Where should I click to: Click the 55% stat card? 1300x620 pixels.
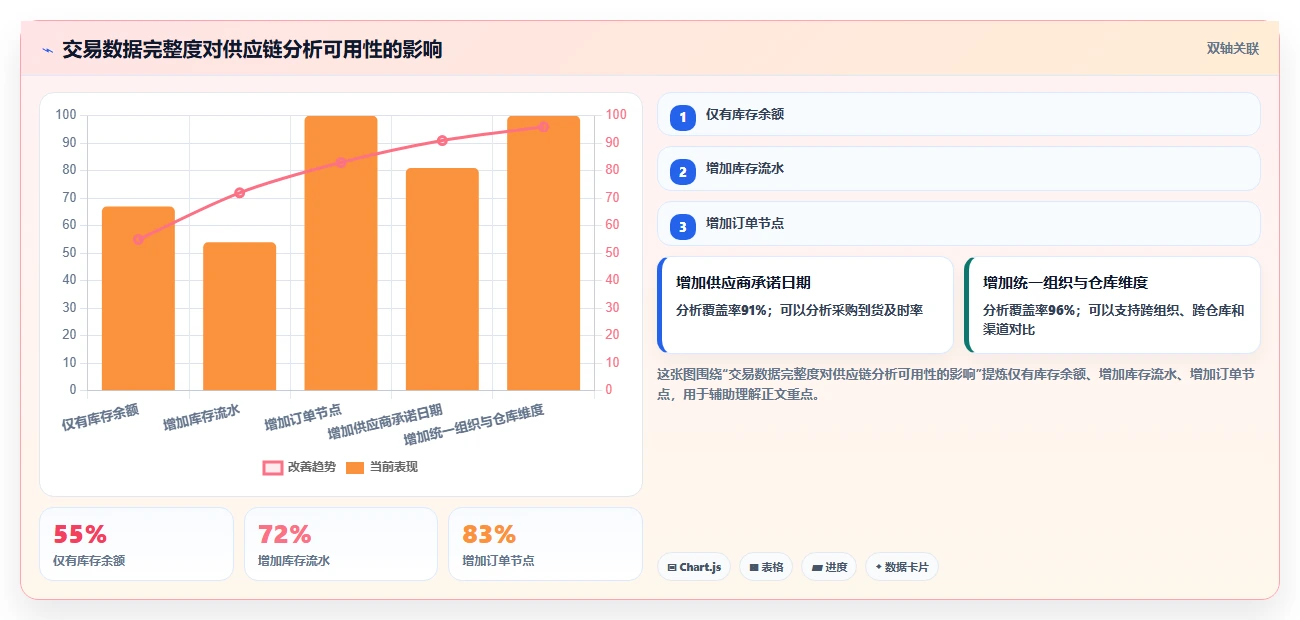pos(136,544)
